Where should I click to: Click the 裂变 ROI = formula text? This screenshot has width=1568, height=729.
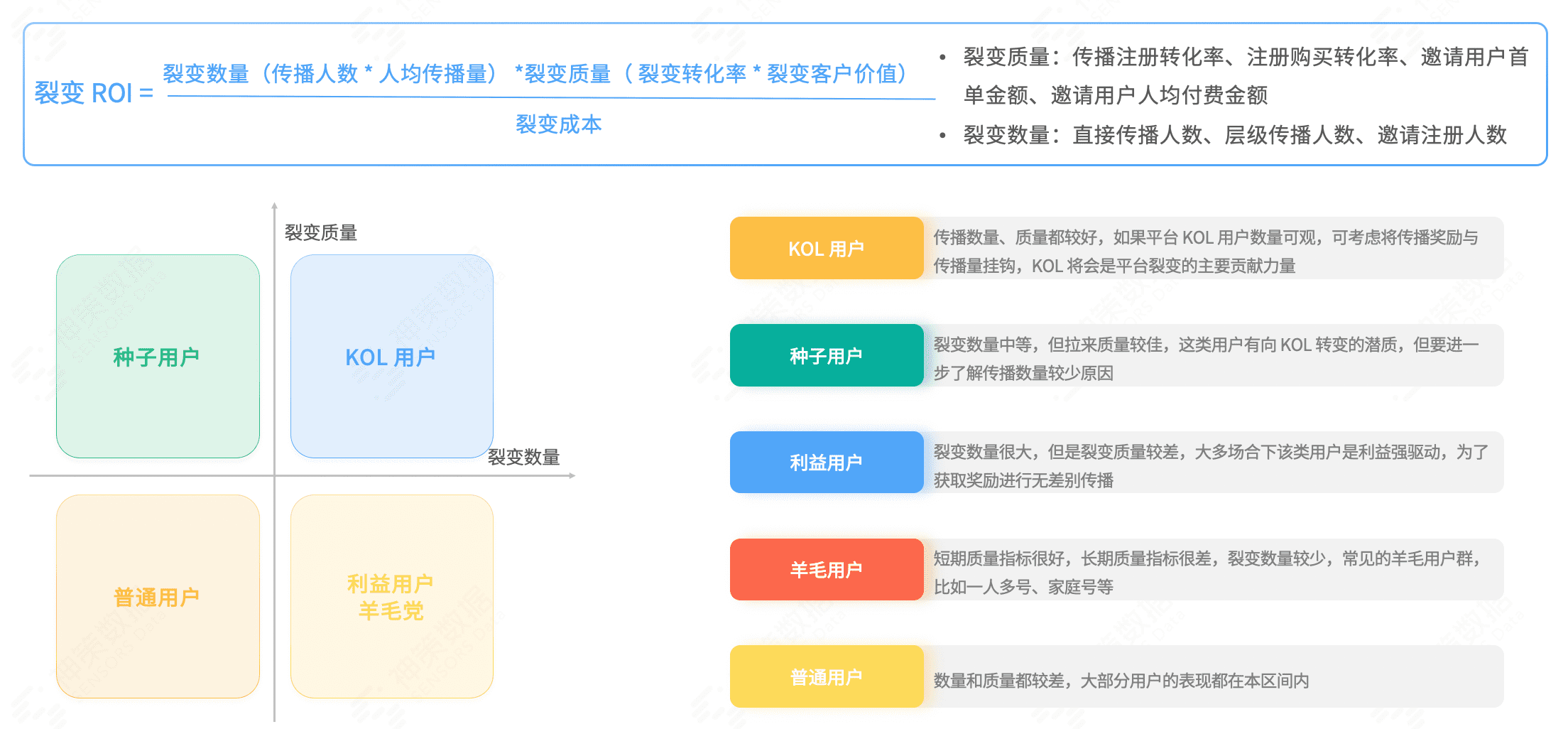pos(94,93)
